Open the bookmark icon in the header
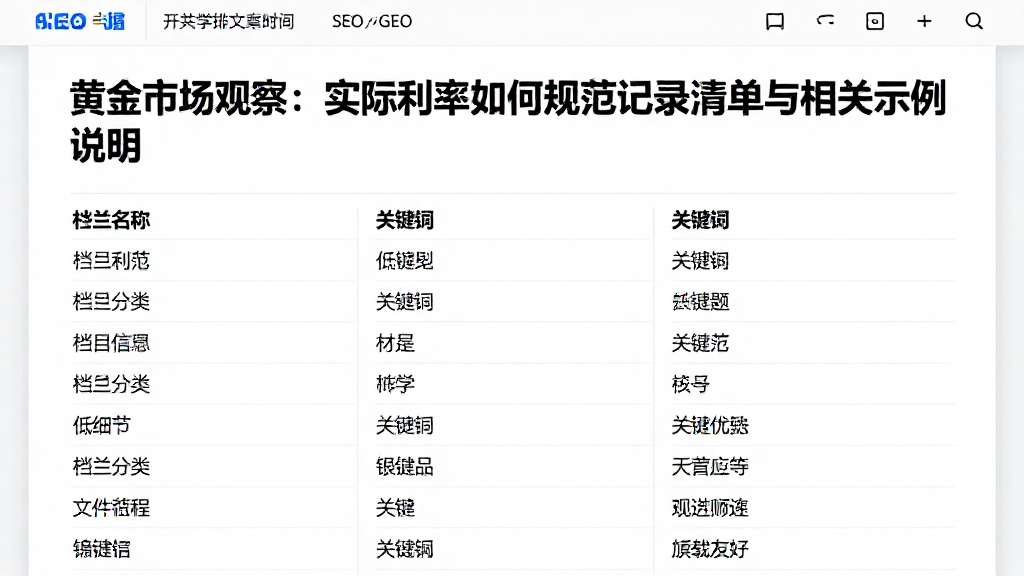Viewport: 1024px width, 576px height. (x=775, y=22)
